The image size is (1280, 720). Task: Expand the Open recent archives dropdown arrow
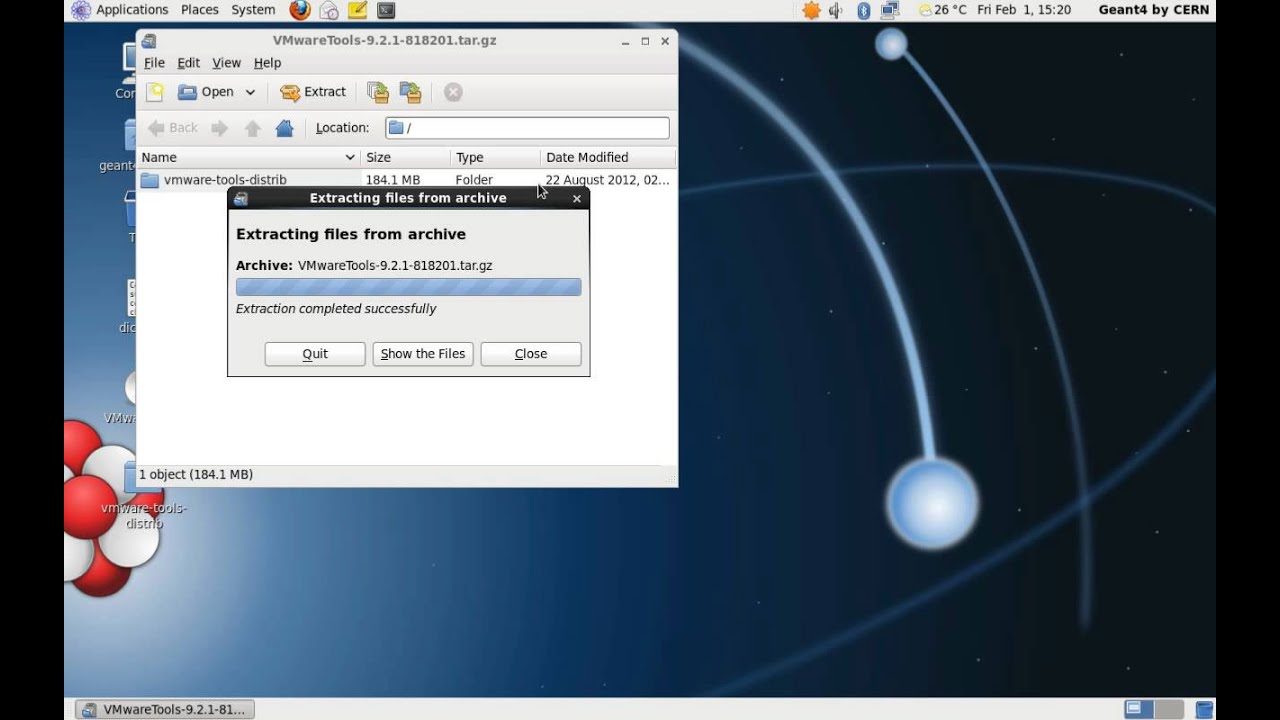tap(250, 92)
